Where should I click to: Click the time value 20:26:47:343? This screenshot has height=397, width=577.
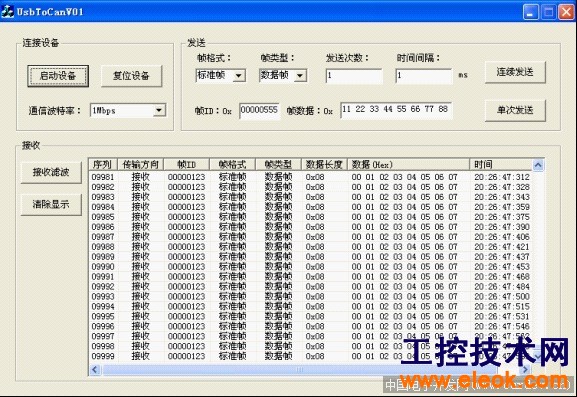(x=502, y=197)
